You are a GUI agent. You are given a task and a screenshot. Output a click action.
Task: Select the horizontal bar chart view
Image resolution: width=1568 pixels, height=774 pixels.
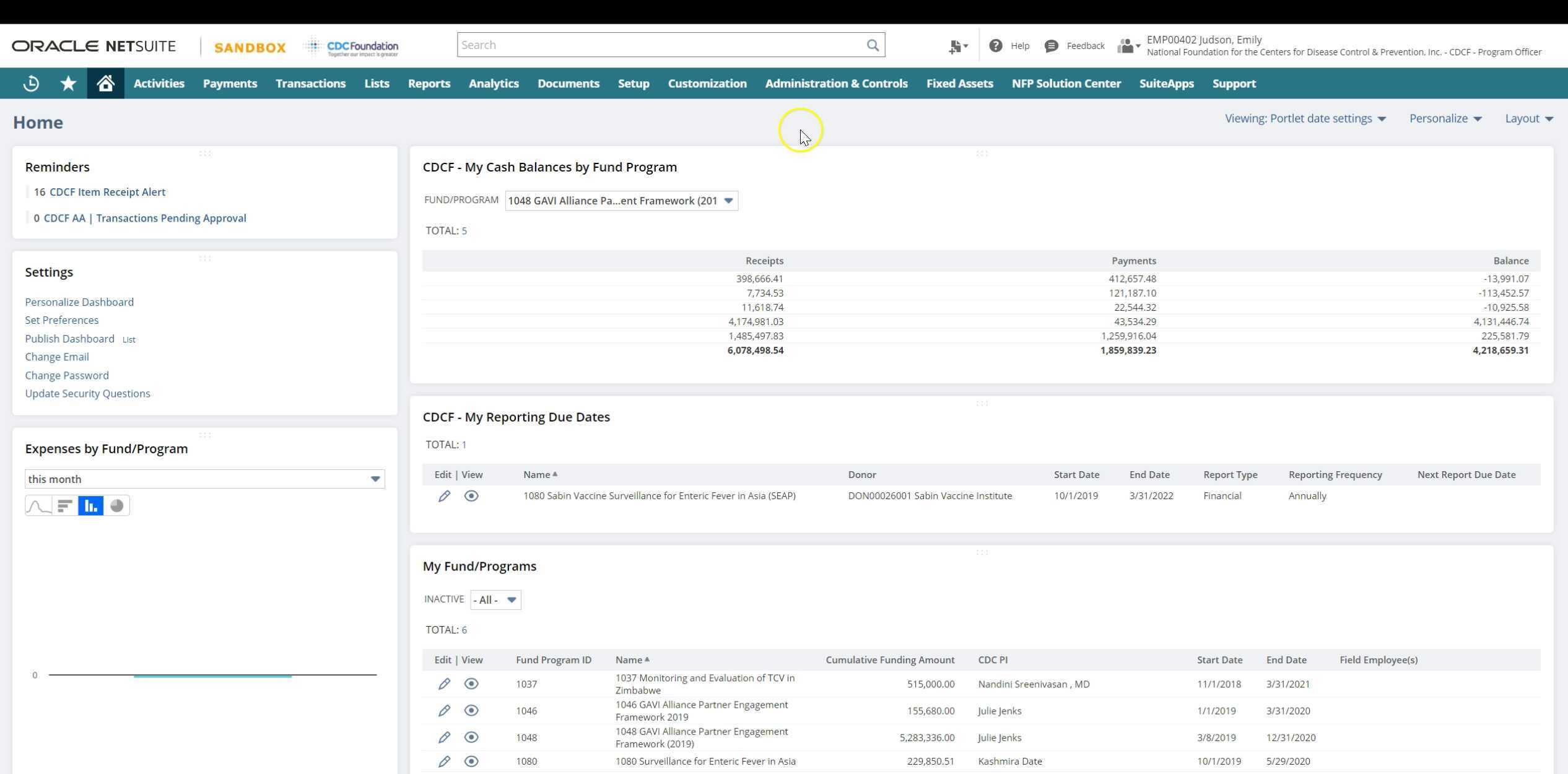(64, 505)
